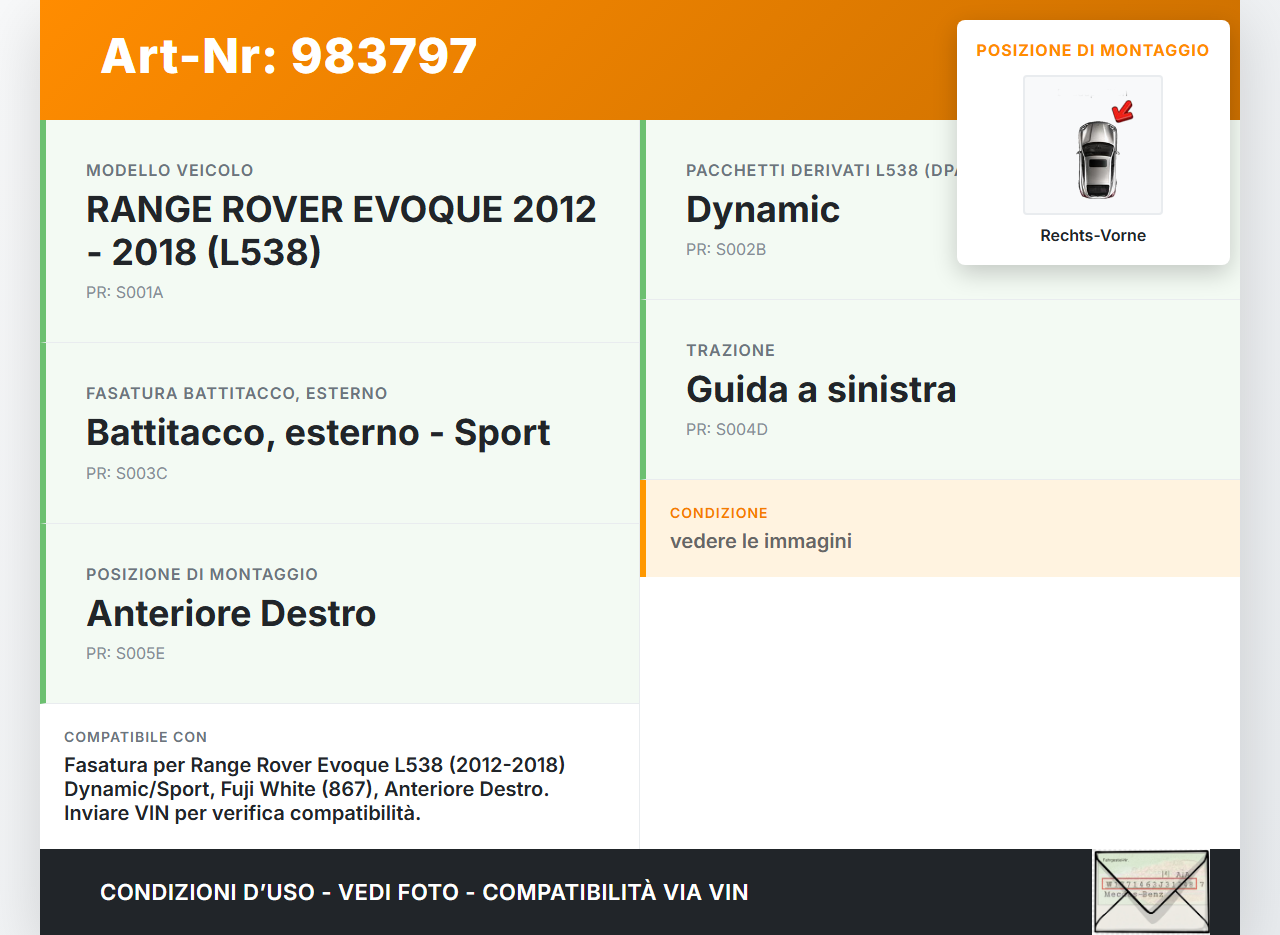The image size is (1280, 935).
Task: Click the VIN envelope icon in footer
Action: click(x=1150, y=891)
